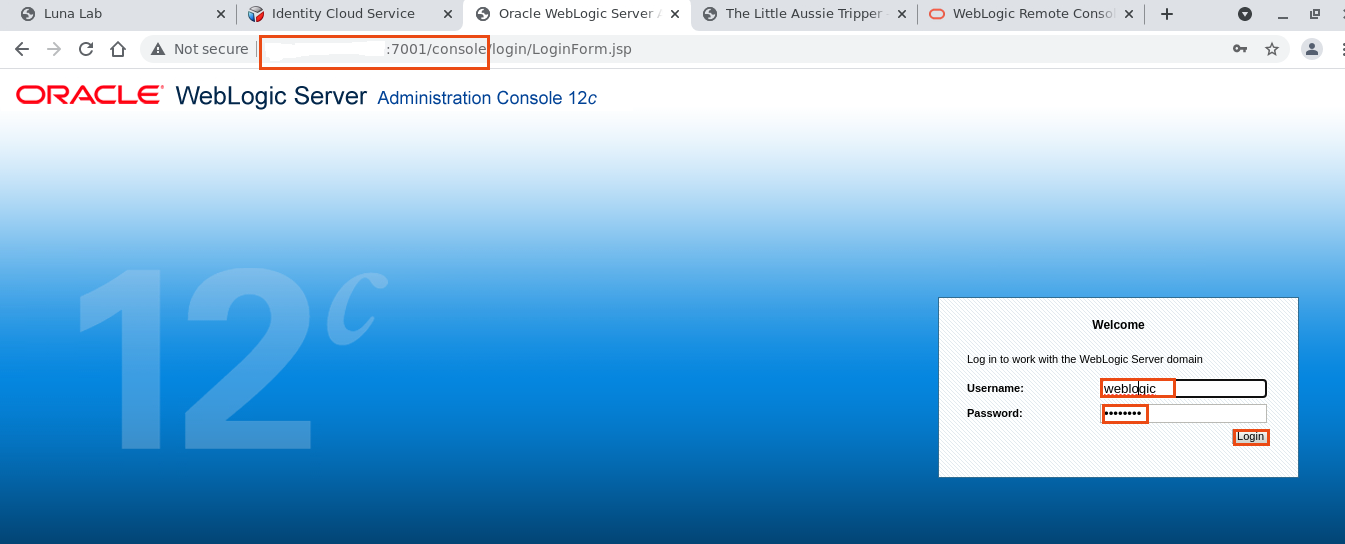Open the tab search dropdown arrow
The height and width of the screenshot is (544, 1345).
[x=1245, y=14]
